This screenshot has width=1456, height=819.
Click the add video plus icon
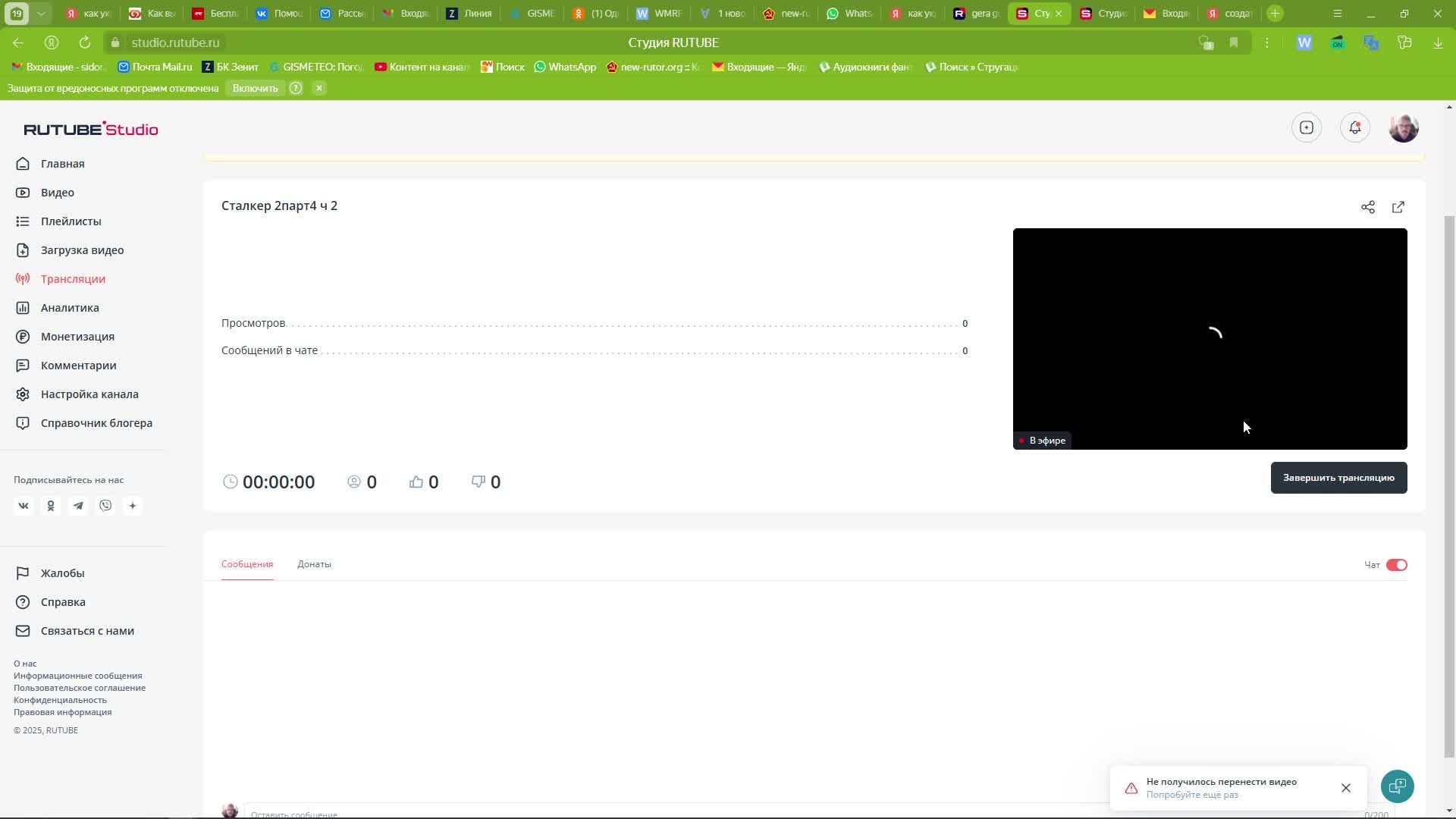click(1306, 127)
